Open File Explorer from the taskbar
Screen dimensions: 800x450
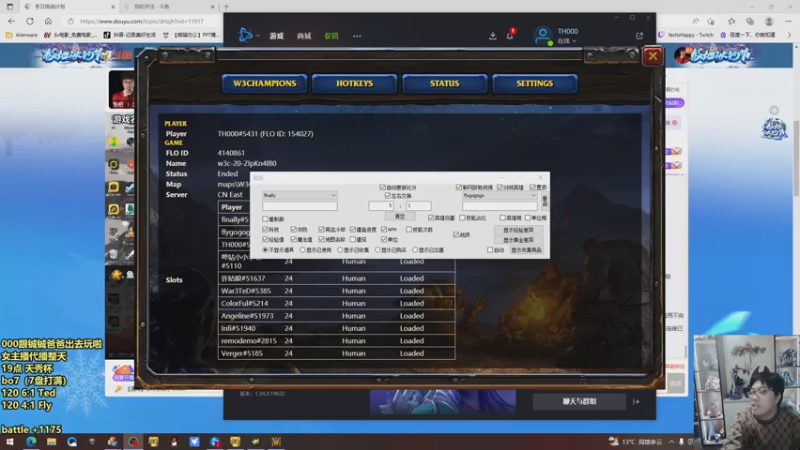(51, 442)
